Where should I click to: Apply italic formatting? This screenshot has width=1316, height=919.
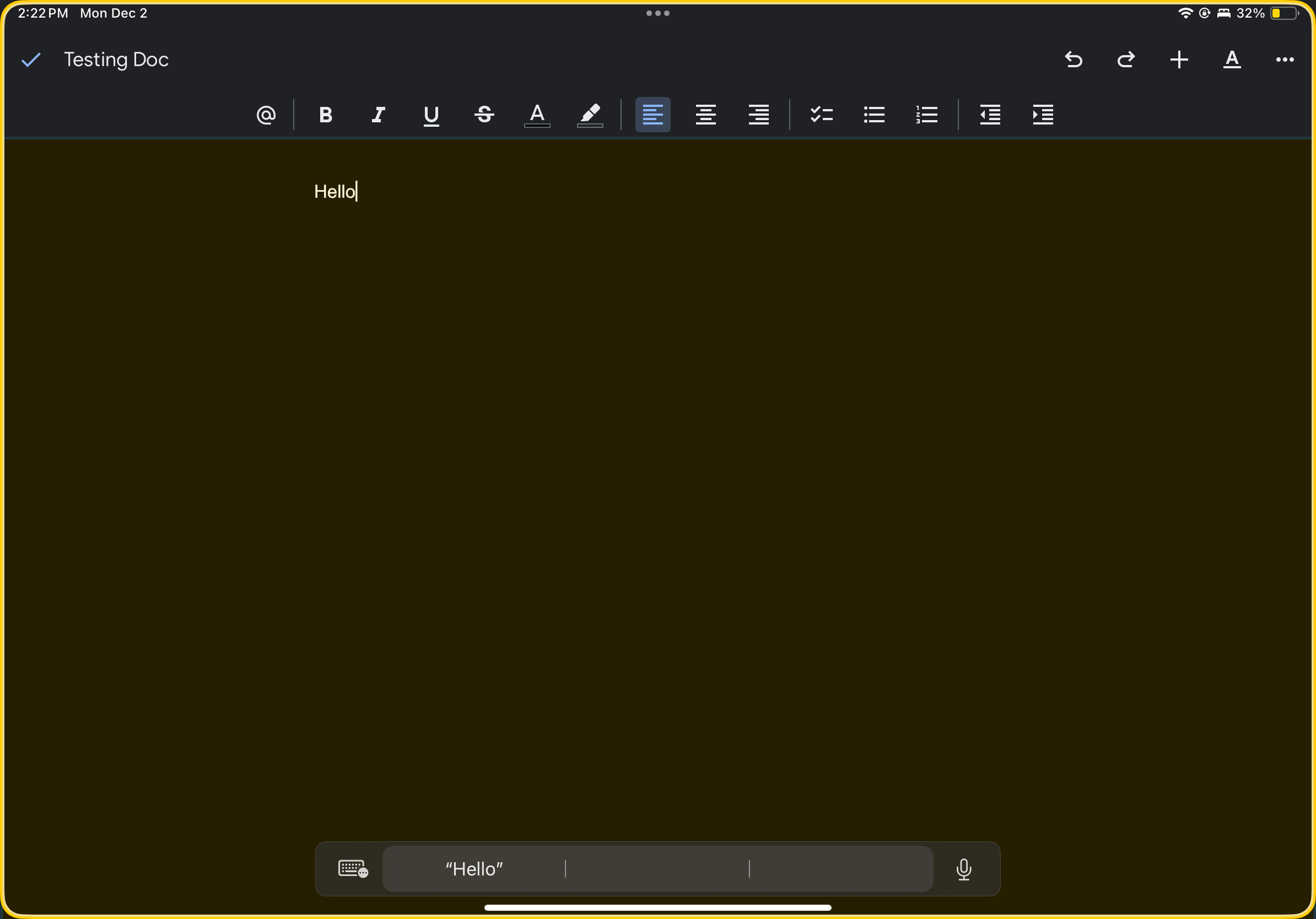pyautogui.click(x=377, y=115)
